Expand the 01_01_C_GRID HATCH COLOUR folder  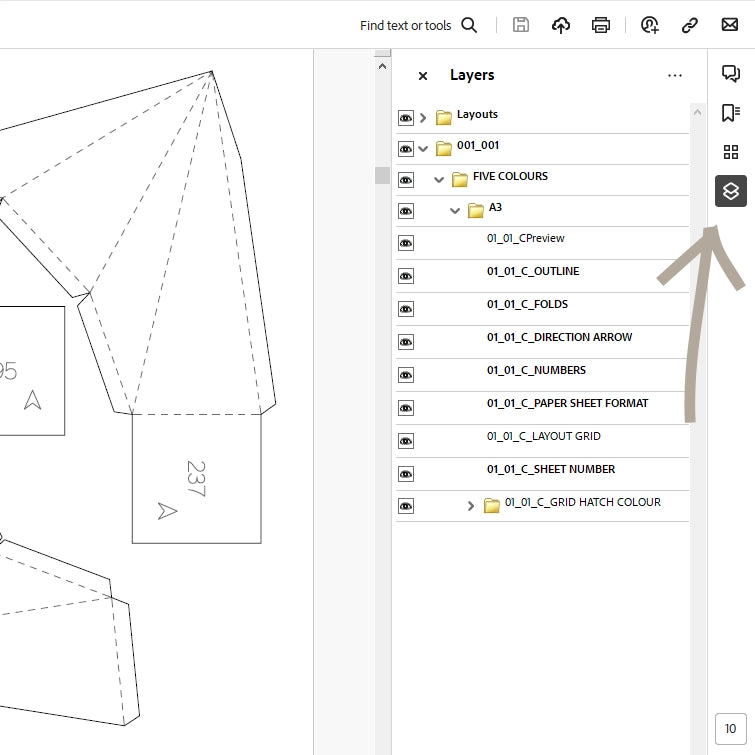(471, 506)
